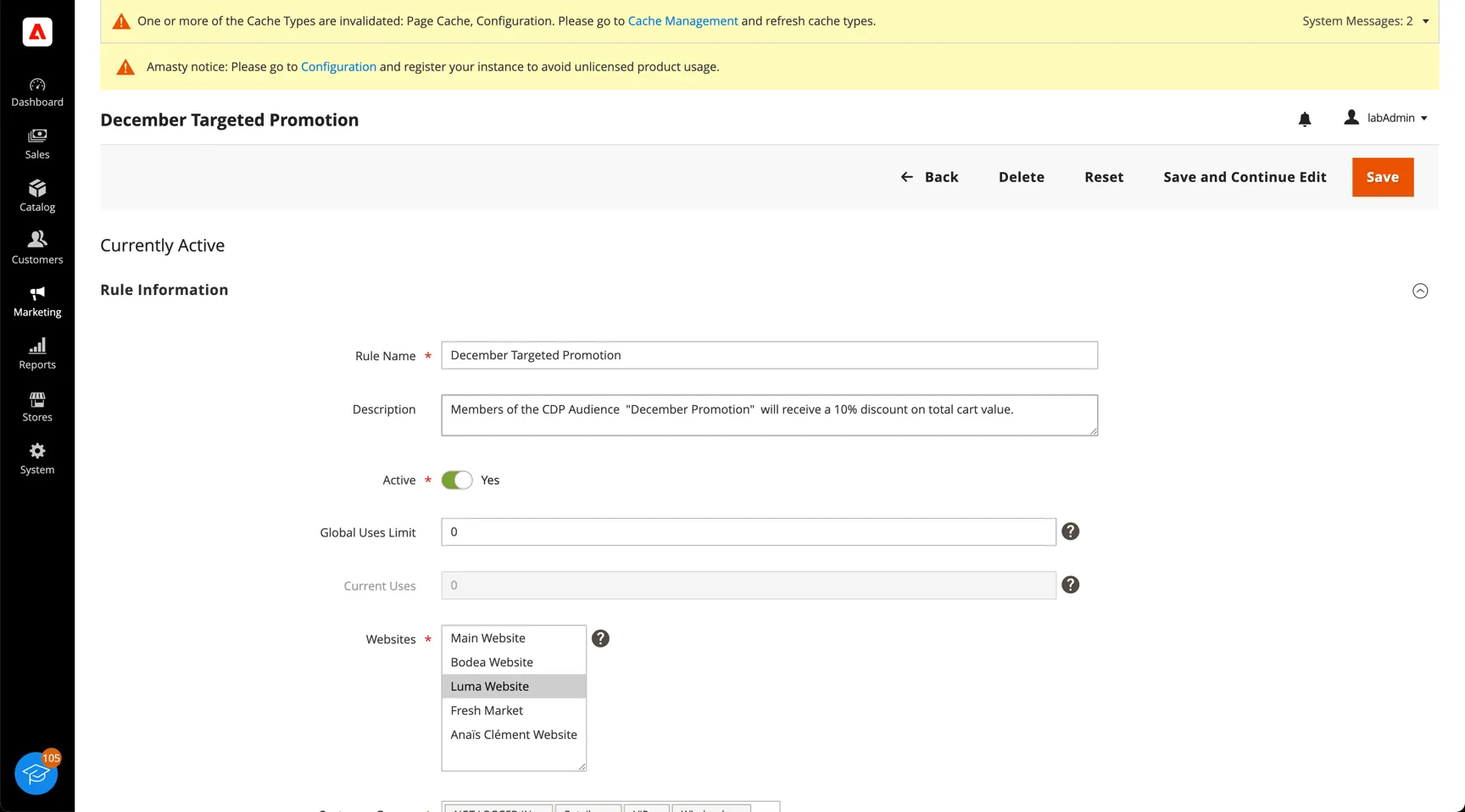Open the learning widget with 105 badge
Image resolution: width=1465 pixels, height=812 pixels.
[36, 772]
